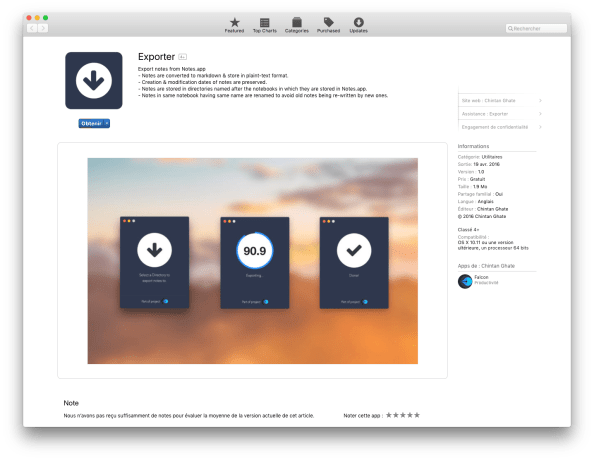Open the Top Charts tab
Image resolution: width=594 pixels, height=460 pixels.
[x=264, y=25]
